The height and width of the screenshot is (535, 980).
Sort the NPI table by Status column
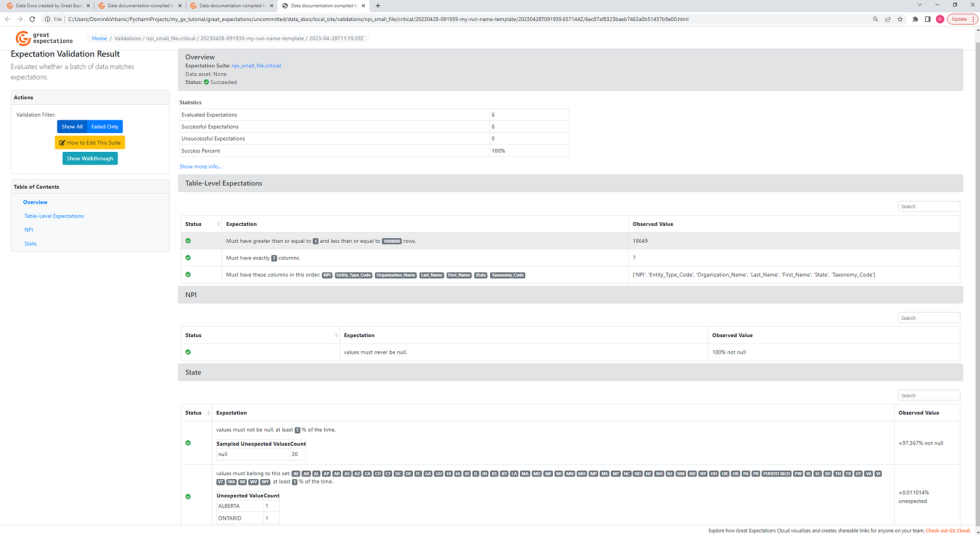(335, 335)
